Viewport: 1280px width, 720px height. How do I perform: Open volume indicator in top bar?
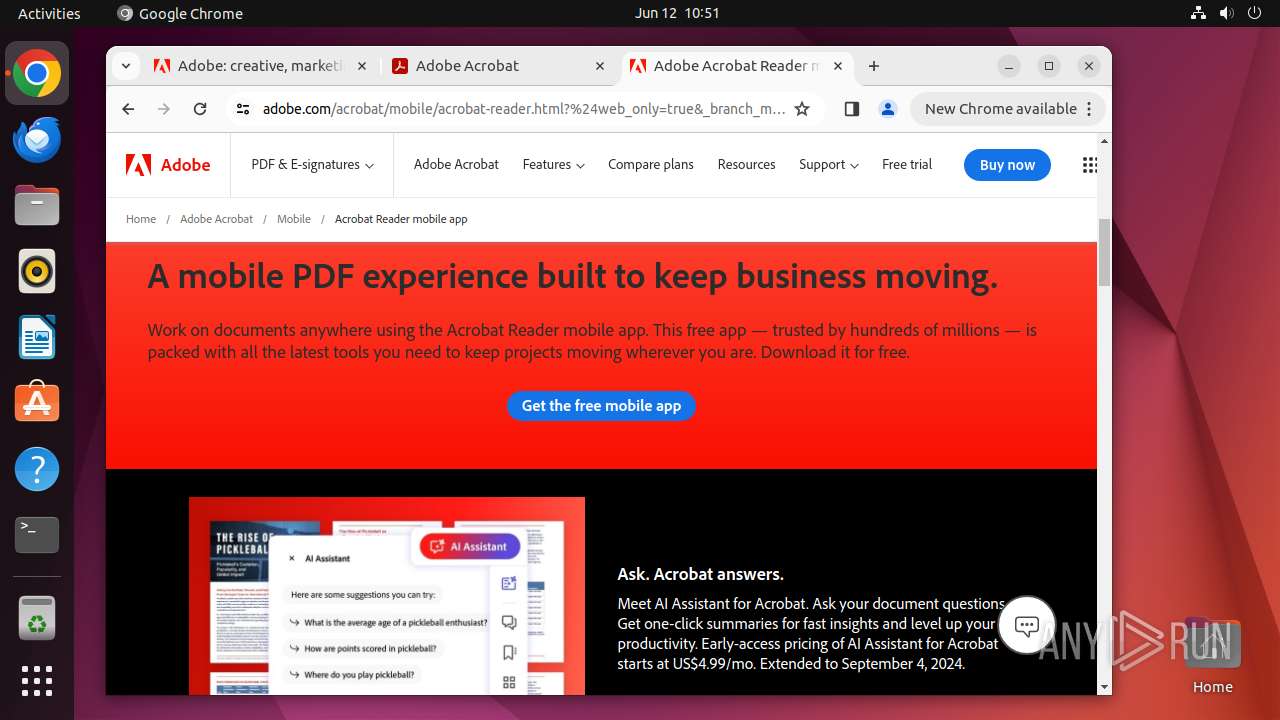(1227, 13)
